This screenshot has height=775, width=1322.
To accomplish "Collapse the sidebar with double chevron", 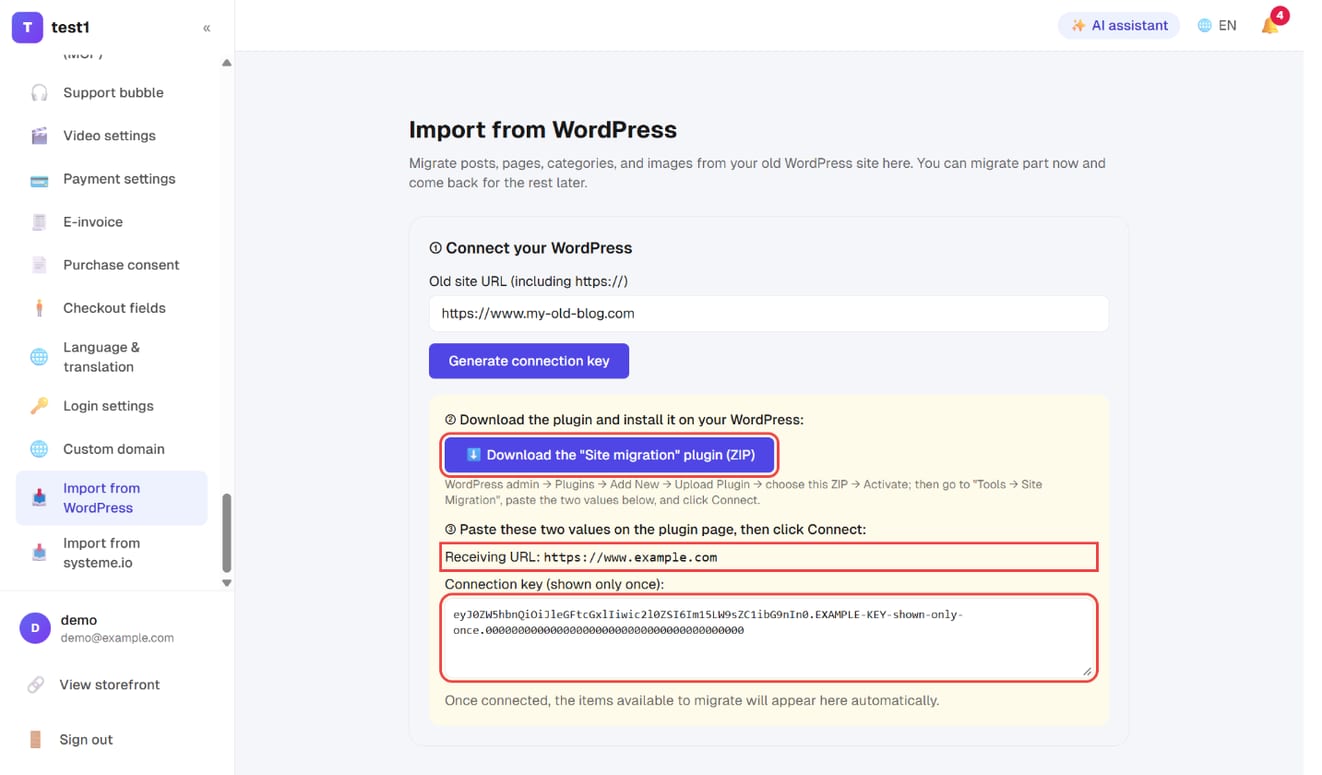I will point(207,28).
